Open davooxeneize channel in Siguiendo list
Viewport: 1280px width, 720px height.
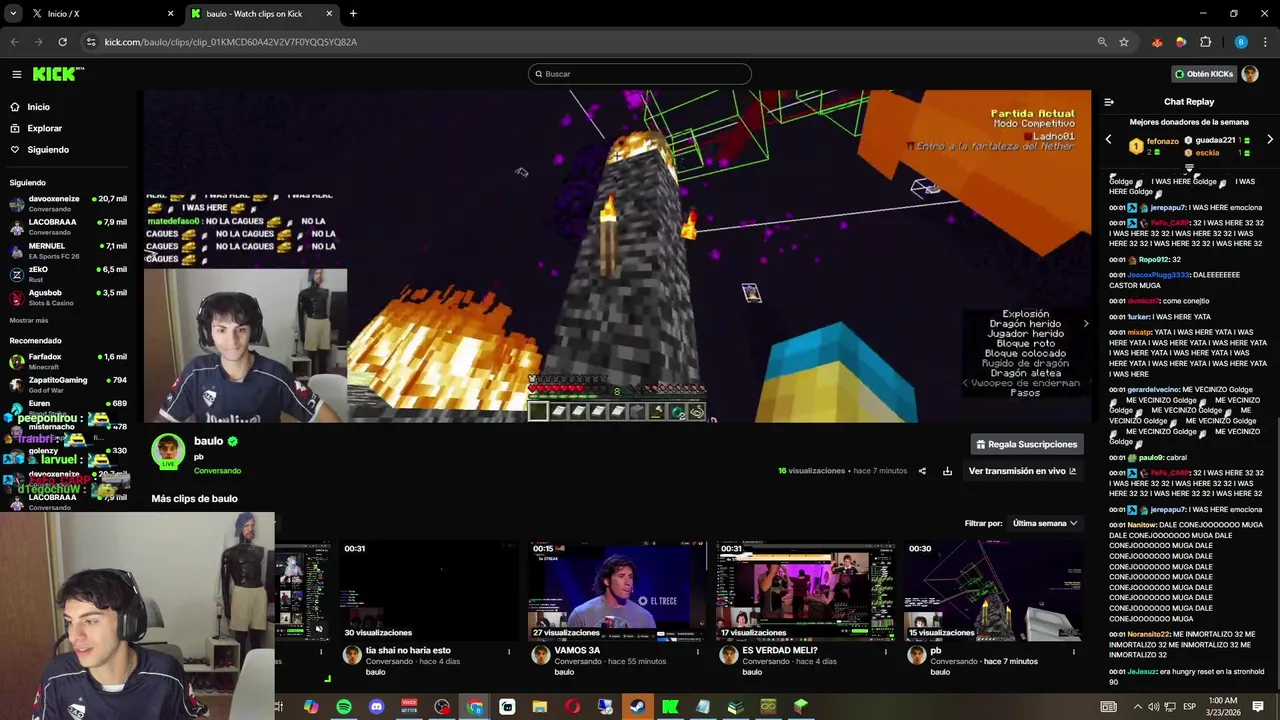(x=68, y=204)
